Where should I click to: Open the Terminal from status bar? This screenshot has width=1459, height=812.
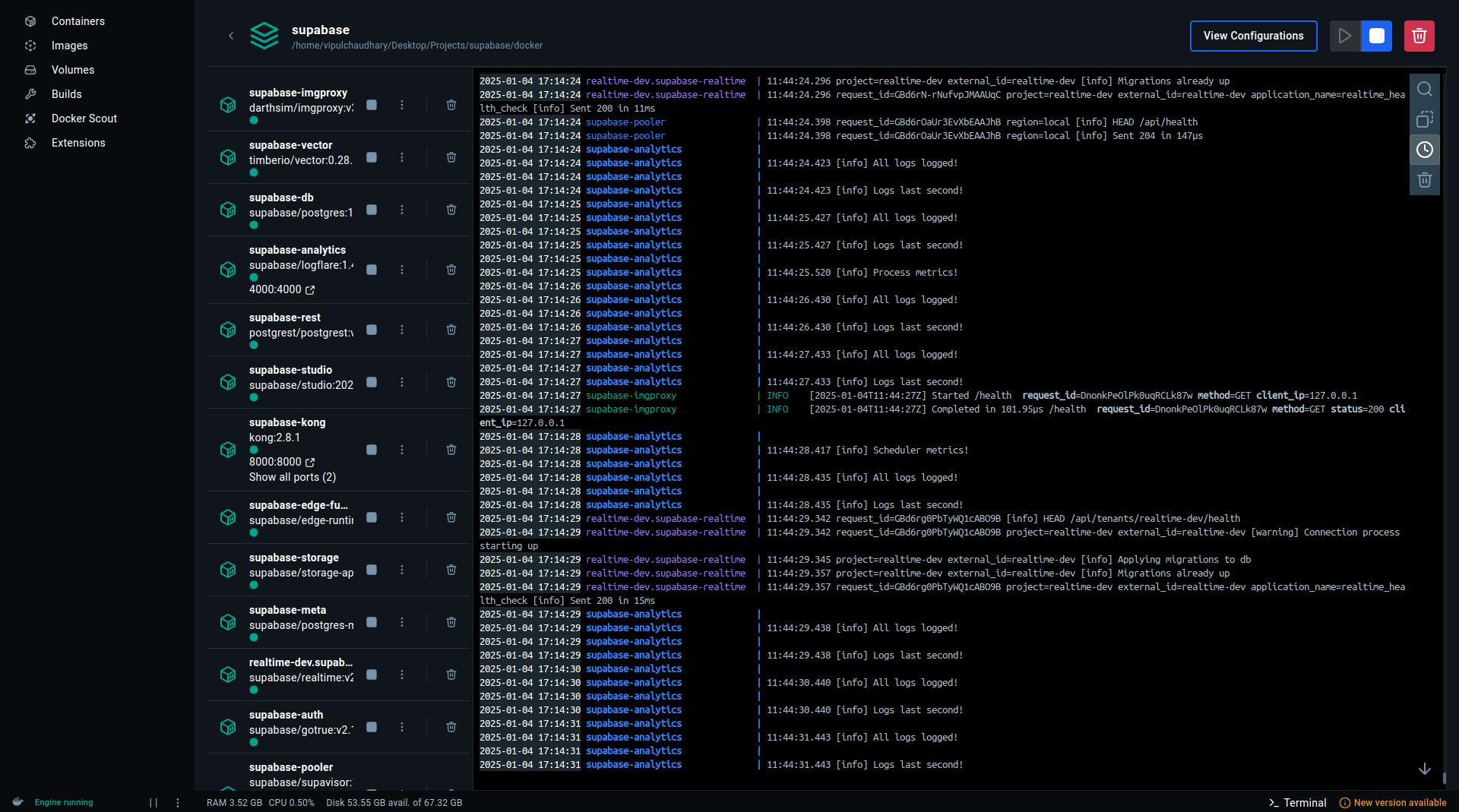1297,803
